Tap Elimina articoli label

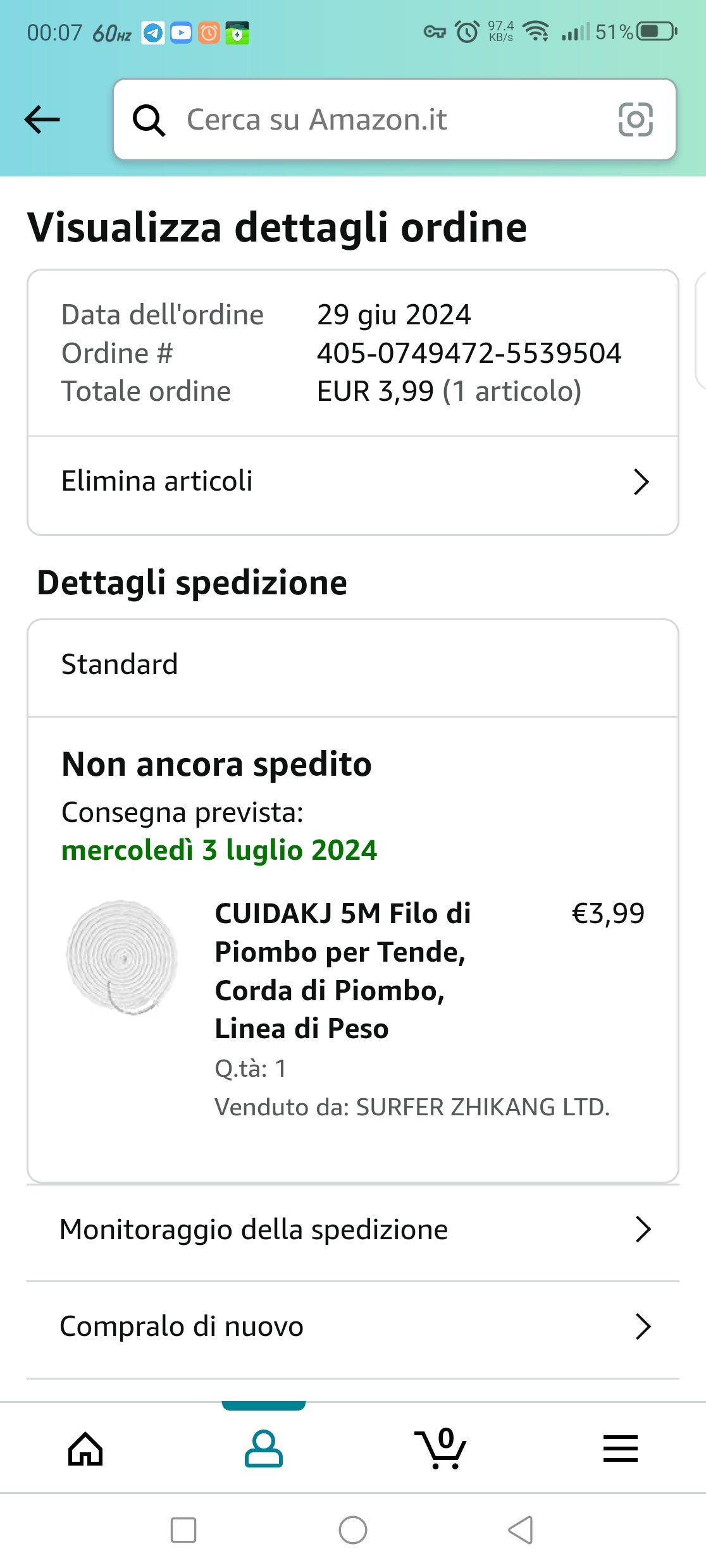tap(157, 481)
